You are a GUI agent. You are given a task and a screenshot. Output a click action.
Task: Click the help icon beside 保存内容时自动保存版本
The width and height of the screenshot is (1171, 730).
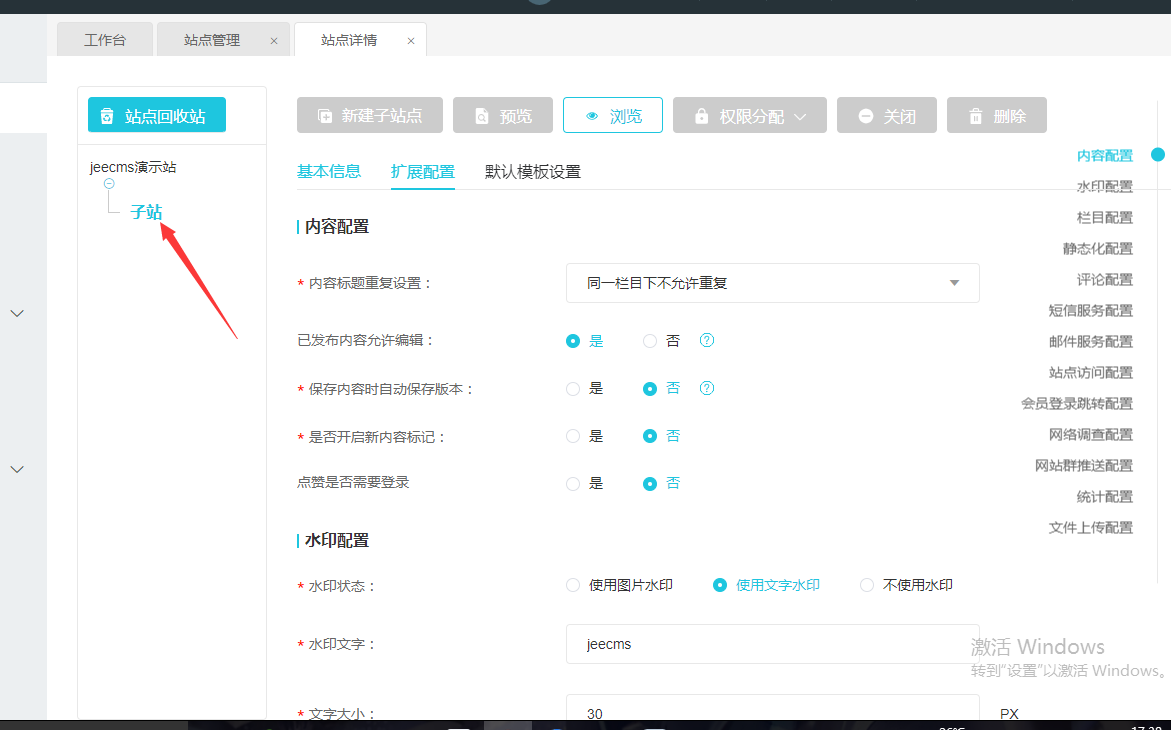[707, 388]
